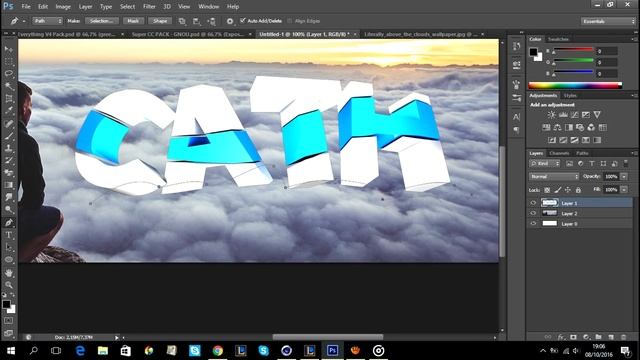This screenshot has height=360, width=640.
Task: Open the History panel icon
Action: click(516, 46)
